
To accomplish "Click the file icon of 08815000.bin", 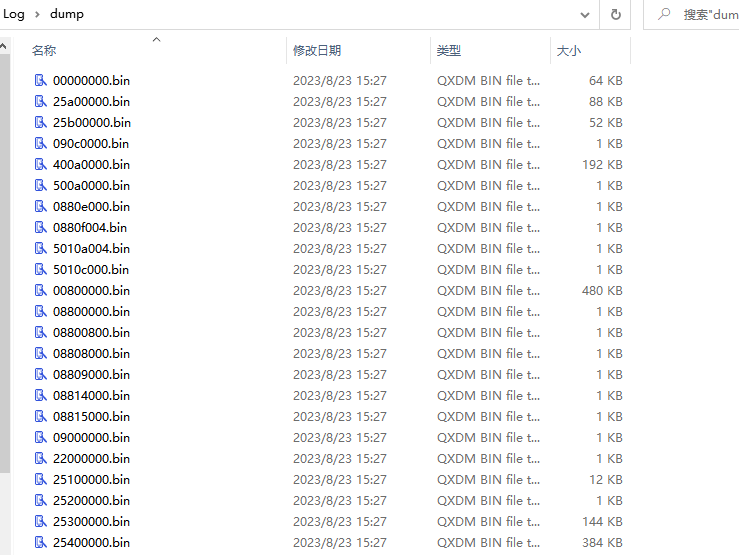I will tap(41, 417).
